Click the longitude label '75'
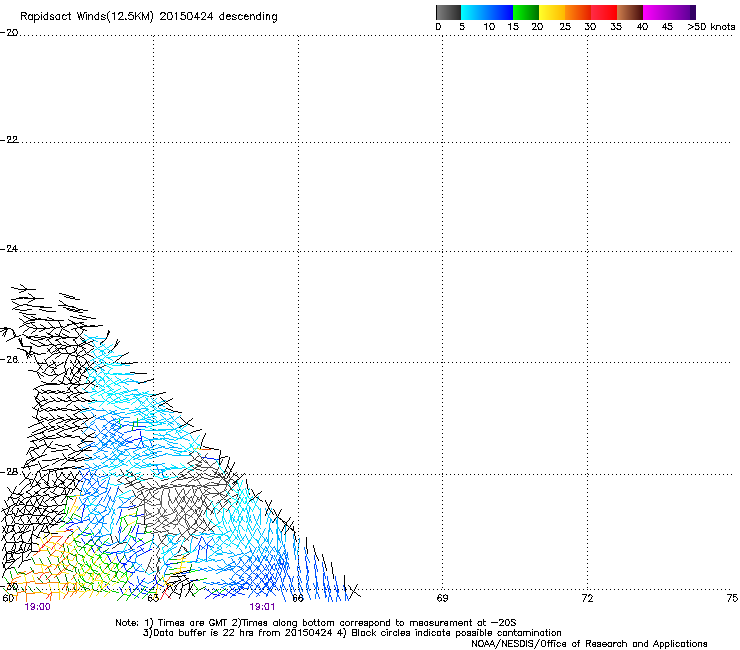This screenshot has width=740, height=650. click(x=732, y=599)
